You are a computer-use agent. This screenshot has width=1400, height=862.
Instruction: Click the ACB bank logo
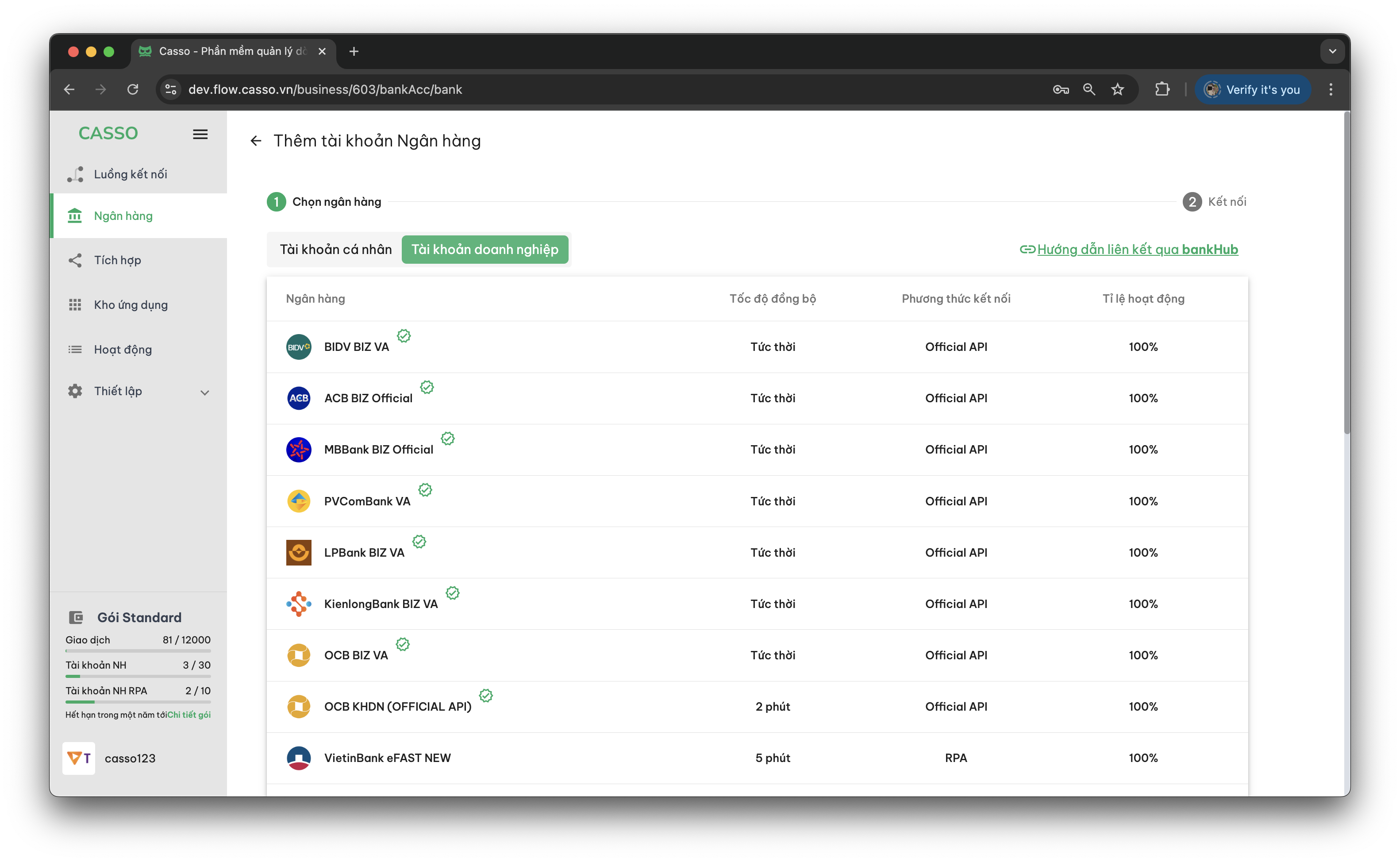coord(299,398)
